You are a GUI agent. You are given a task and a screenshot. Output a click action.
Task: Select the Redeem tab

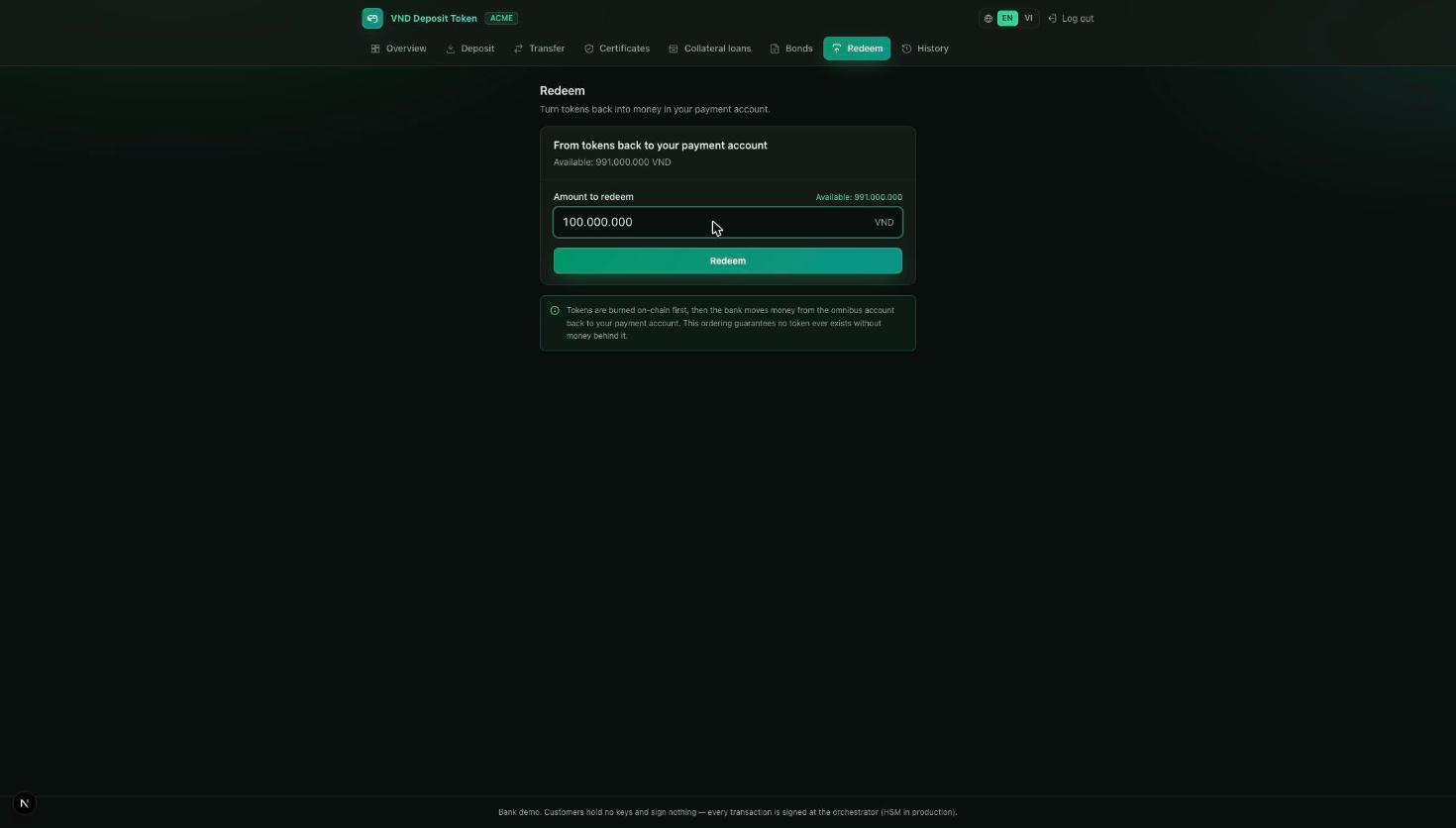[857, 49]
